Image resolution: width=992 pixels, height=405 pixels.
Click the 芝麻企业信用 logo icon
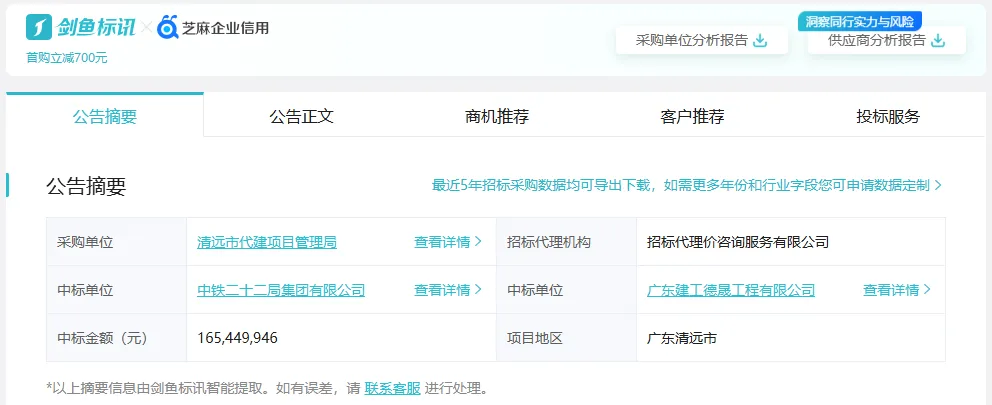[x=168, y=27]
